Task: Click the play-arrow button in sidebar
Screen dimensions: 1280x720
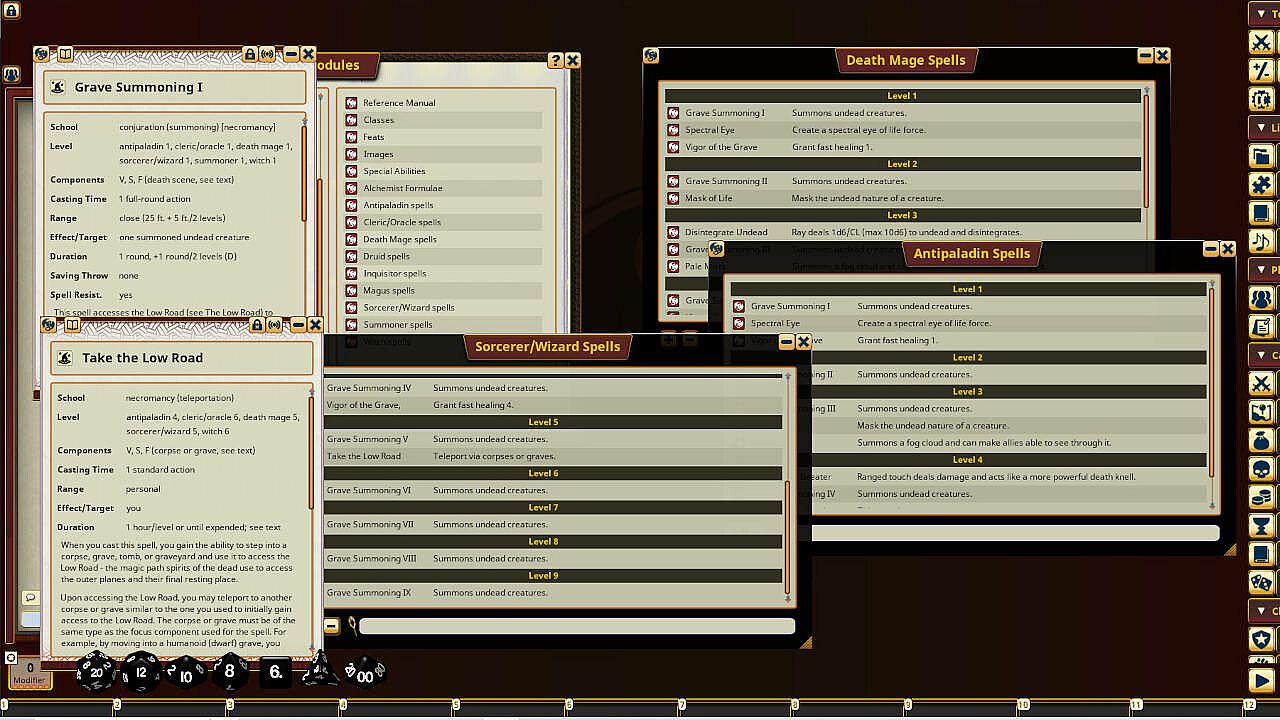Action: click(1261, 681)
